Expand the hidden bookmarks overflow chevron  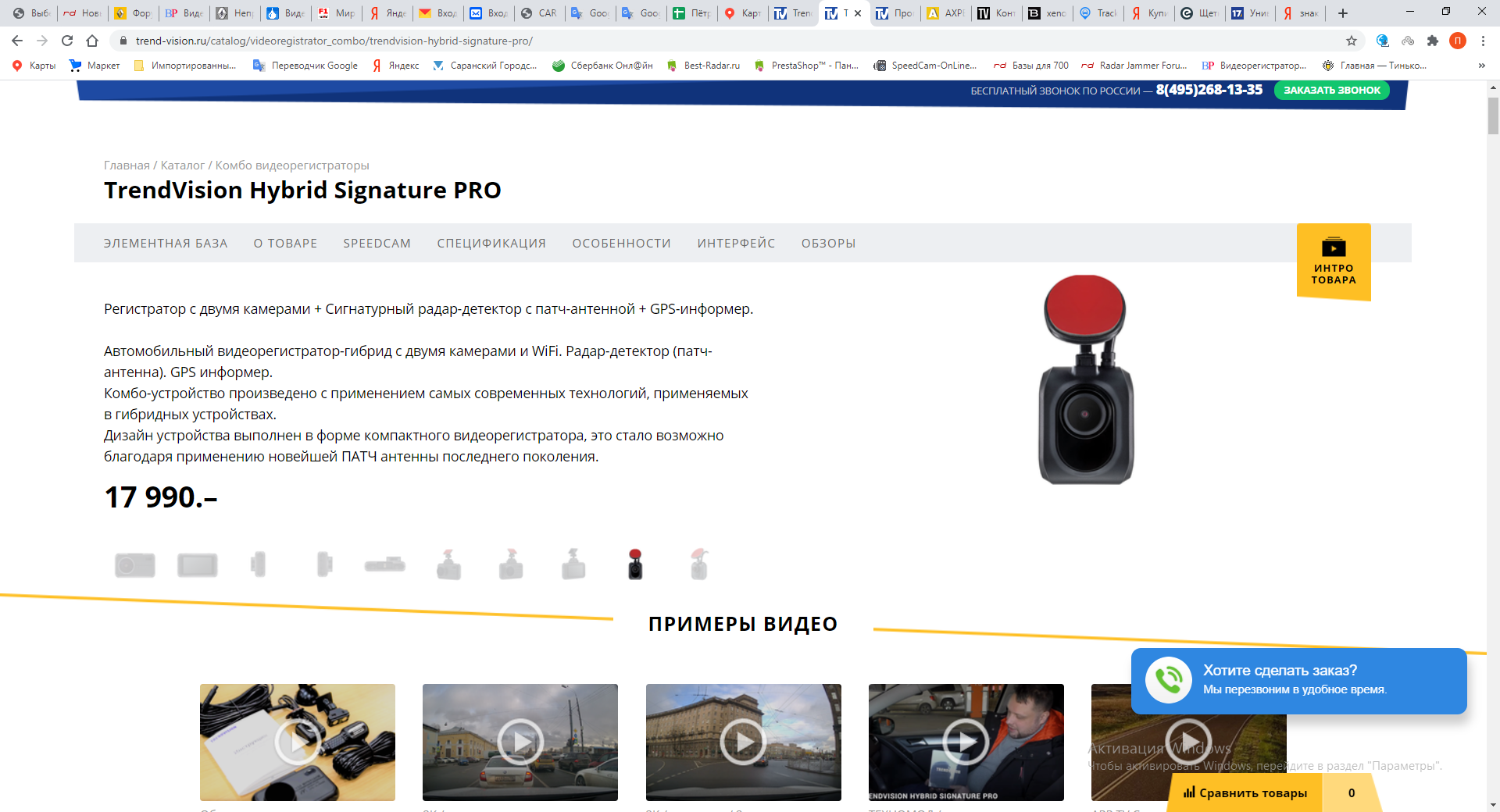click(x=1482, y=66)
